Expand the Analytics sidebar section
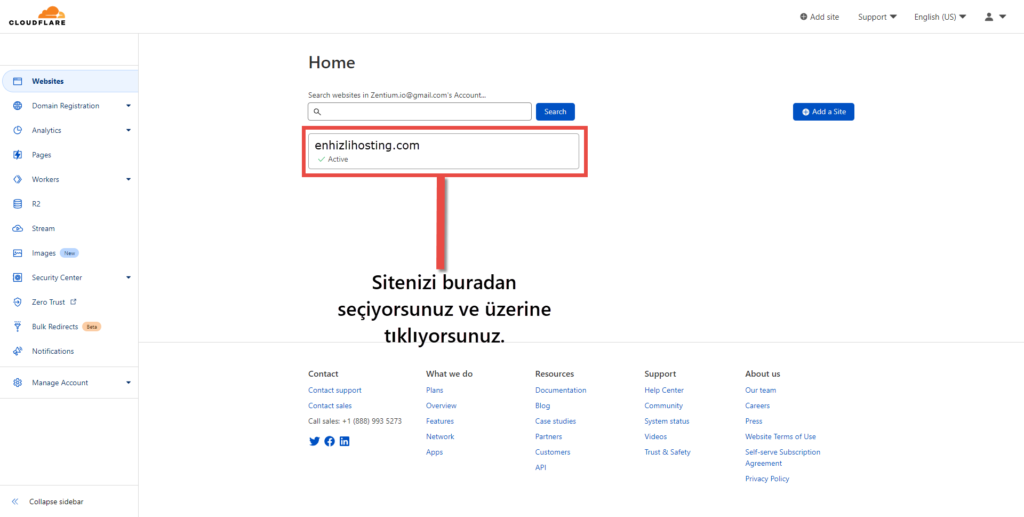The image size is (1024, 517). pos(128,130)
